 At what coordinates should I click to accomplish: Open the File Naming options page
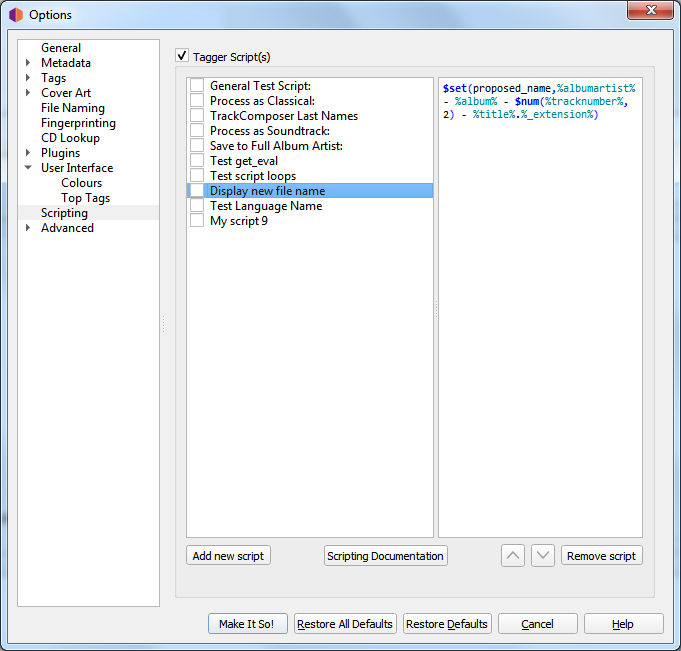pyautogui.click(x=72, y=108)
